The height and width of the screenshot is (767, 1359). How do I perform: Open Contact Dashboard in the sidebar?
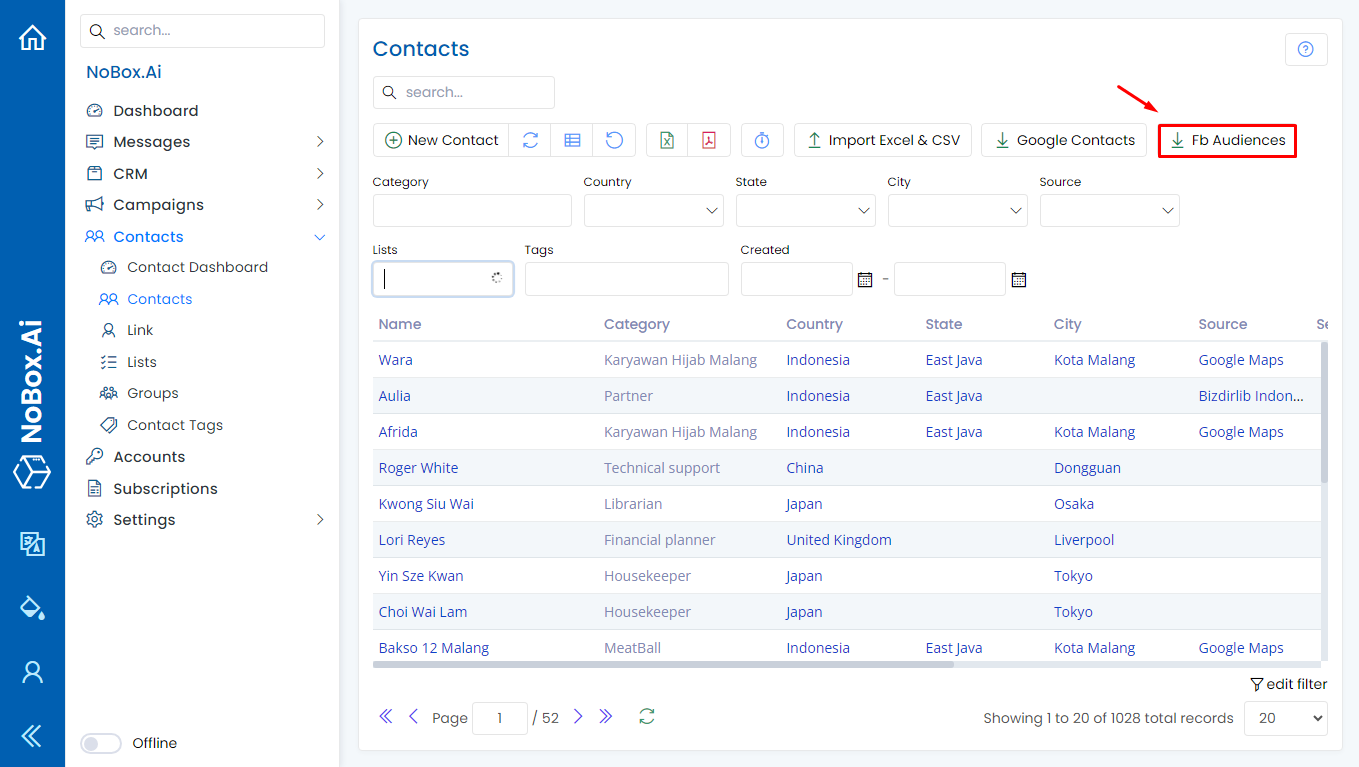pos(197,267)
